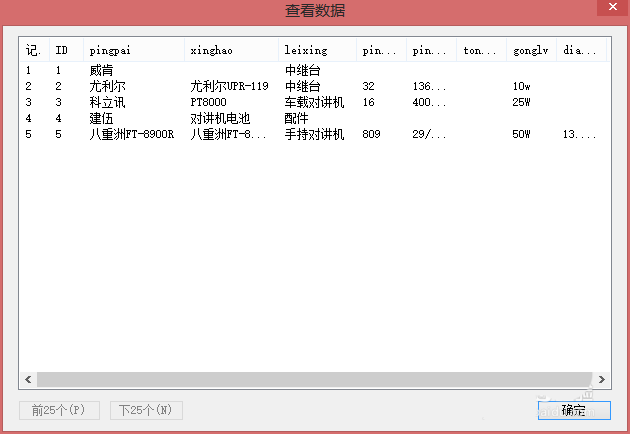Click the 确定 confirm button

coord(574,410)
